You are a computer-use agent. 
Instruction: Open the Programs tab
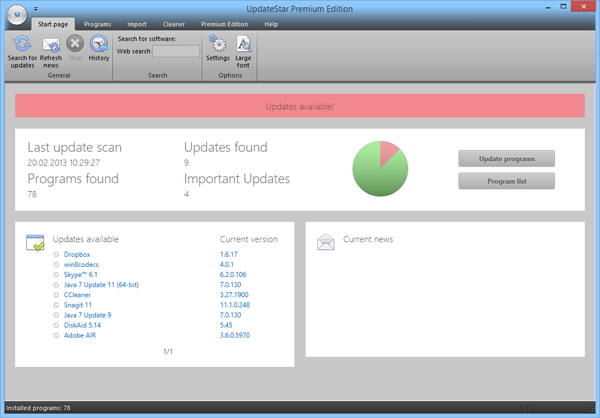click(x=98, y=24)
